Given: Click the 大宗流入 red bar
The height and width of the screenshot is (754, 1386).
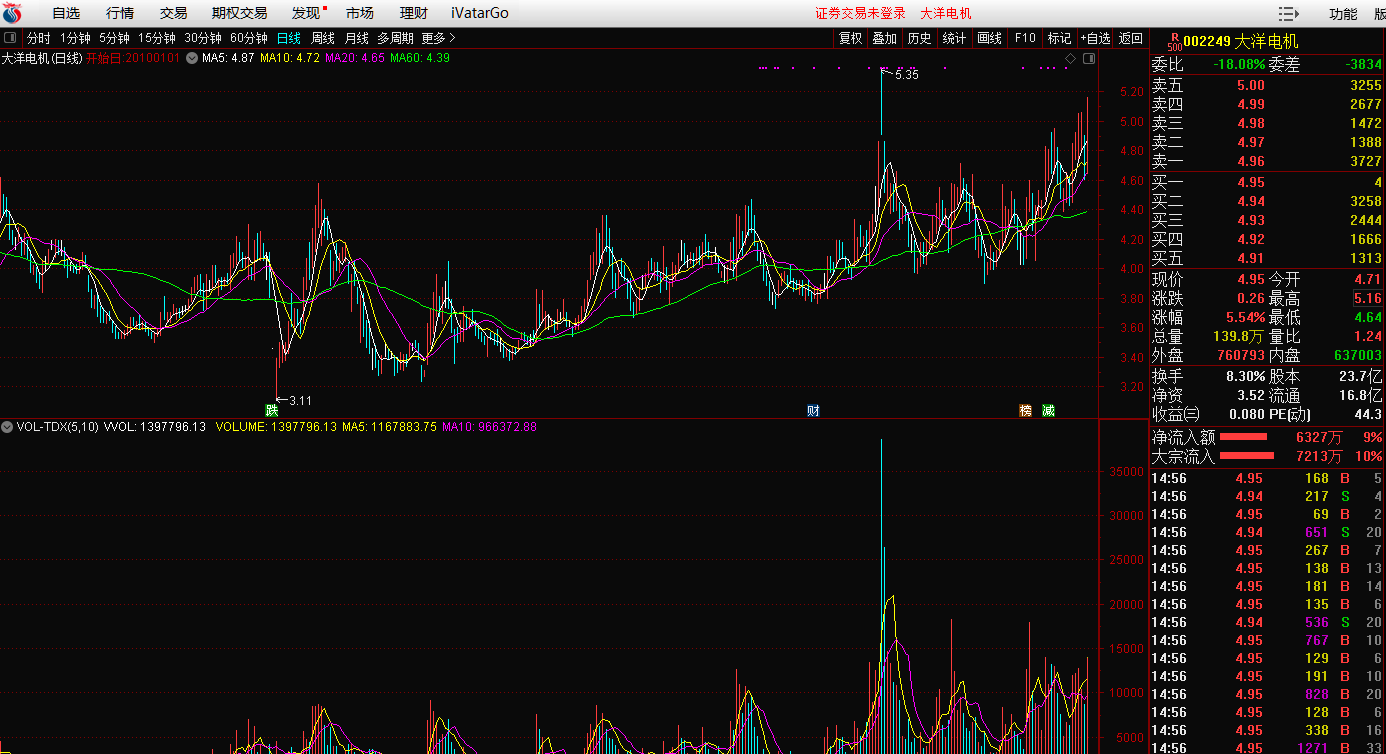Looking at the screenshot, I should point(1247,456).
